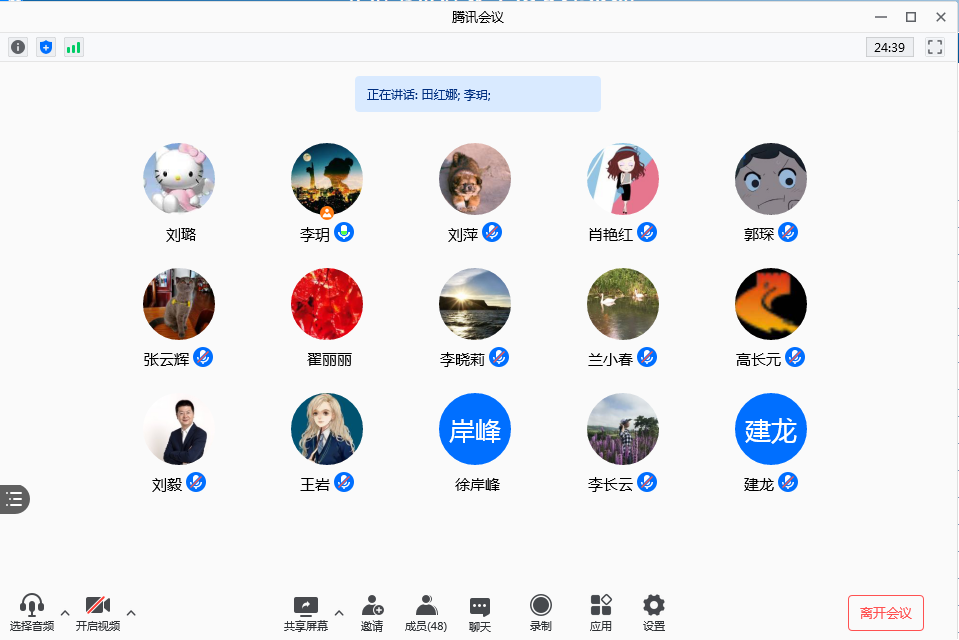Viewport: 959px width, 640px height.
Task: Open the Invite (邀请) option
Action: tap(372, 613)
